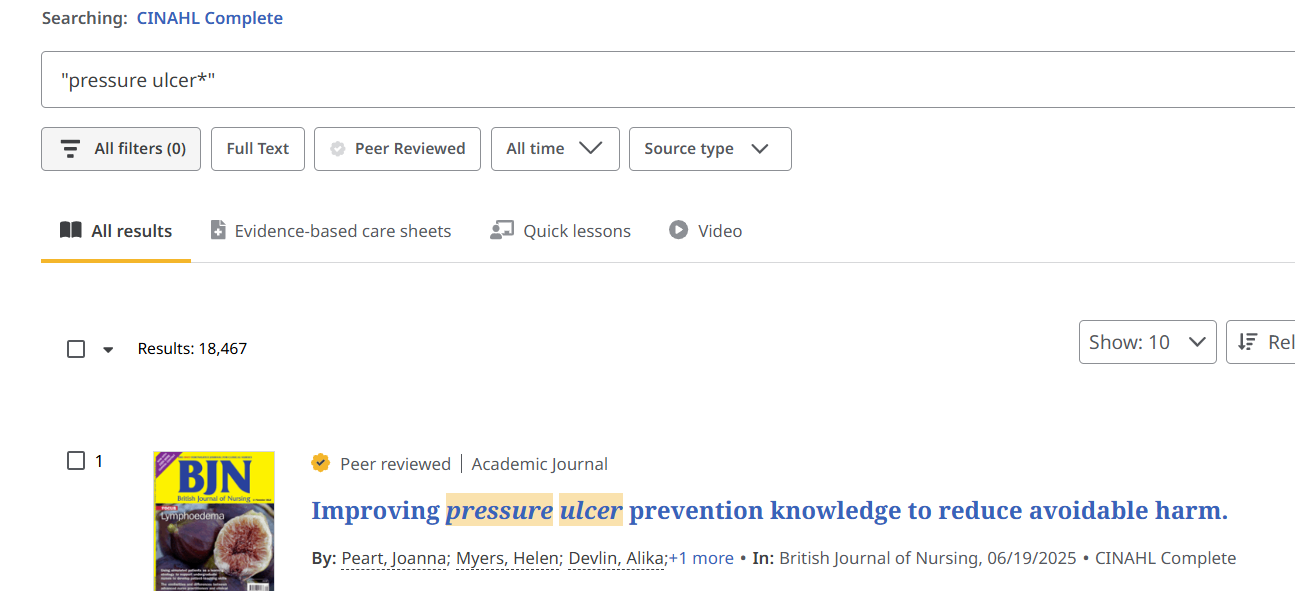This screenshot has height=591, width=1295.
Task: Open the All time date dropdown
Action: [x=555, y=149]
